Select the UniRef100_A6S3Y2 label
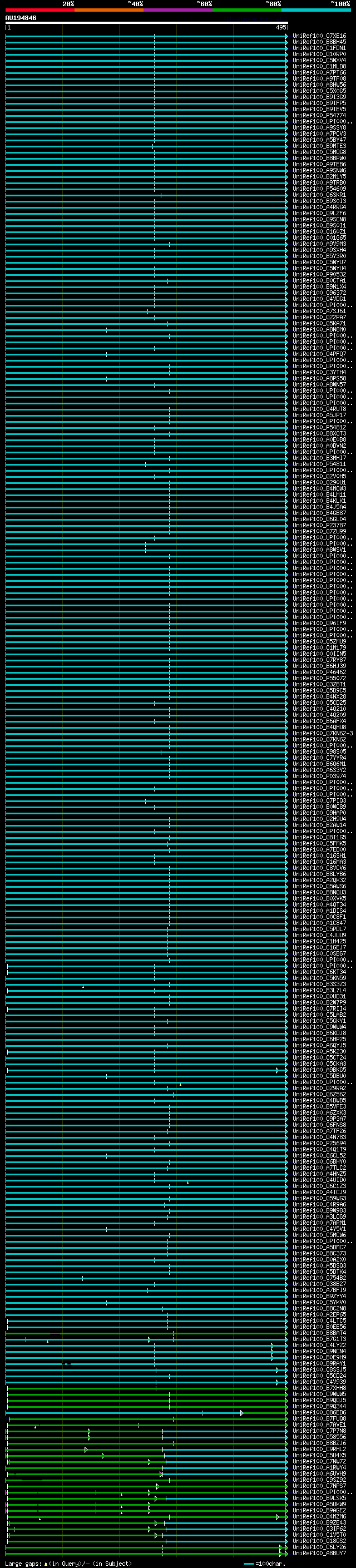Screen dimensions: 356x1568 coord(319,770)
